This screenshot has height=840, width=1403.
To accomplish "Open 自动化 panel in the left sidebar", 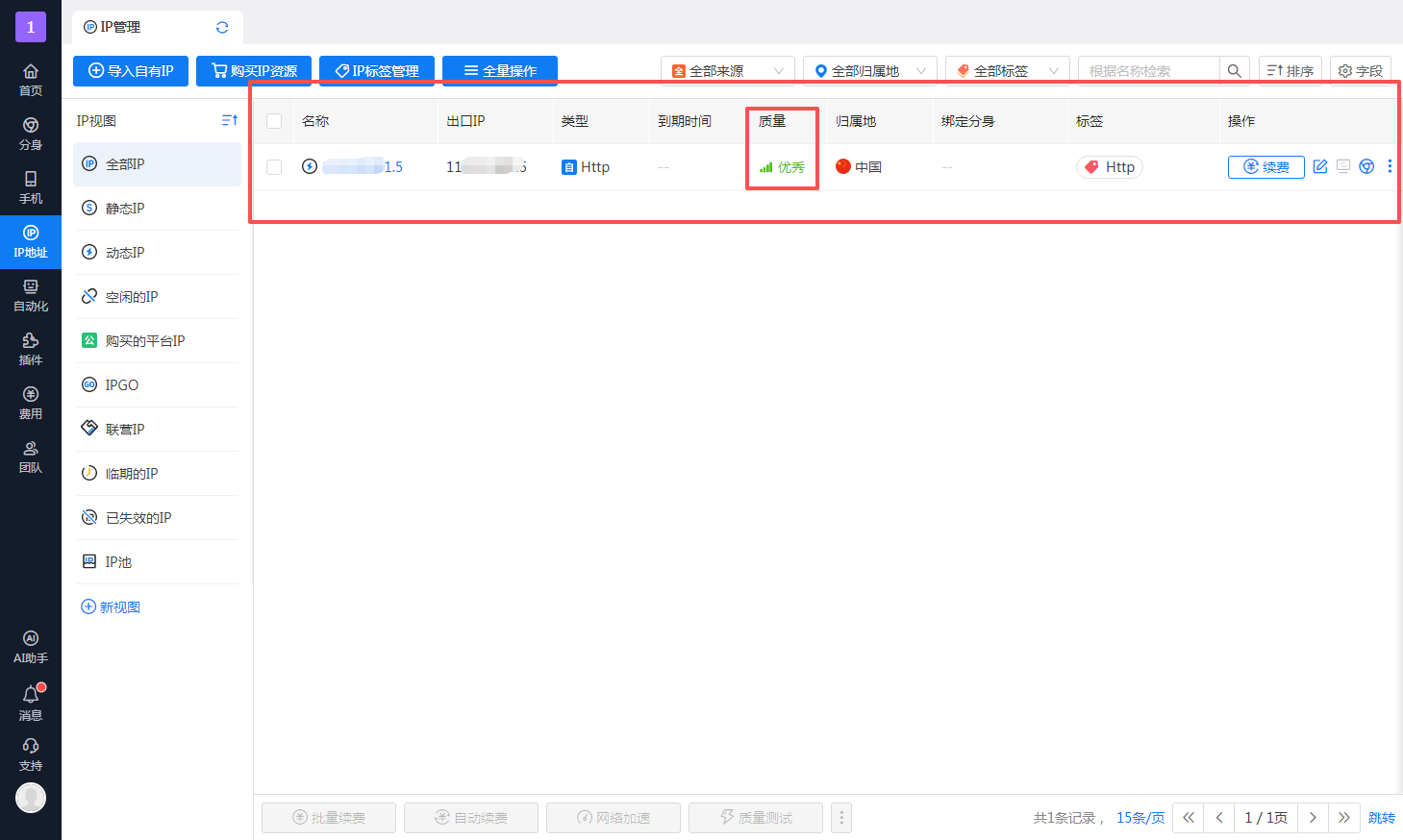I will pyautogui.click(x=30, y=295).
